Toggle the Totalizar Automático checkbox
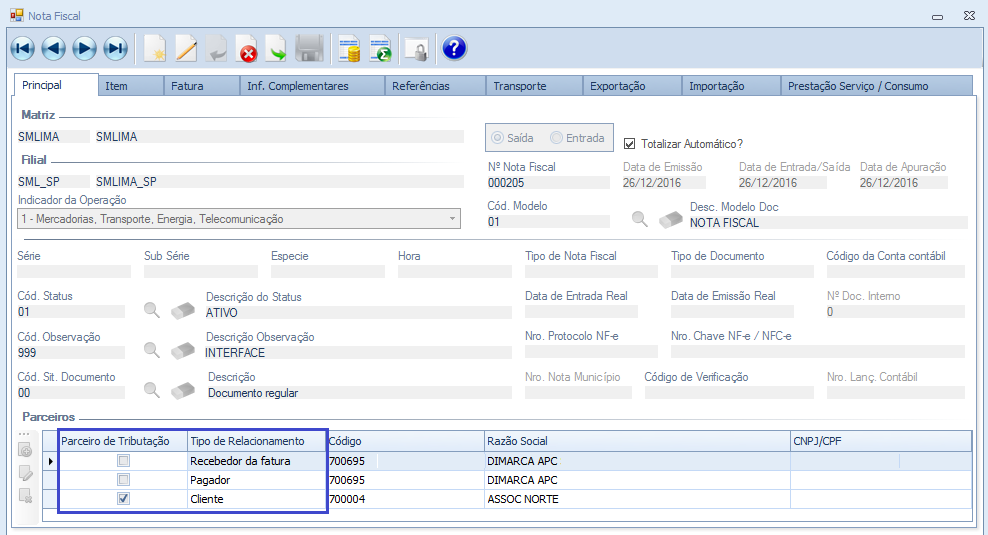 pos(630,144)
